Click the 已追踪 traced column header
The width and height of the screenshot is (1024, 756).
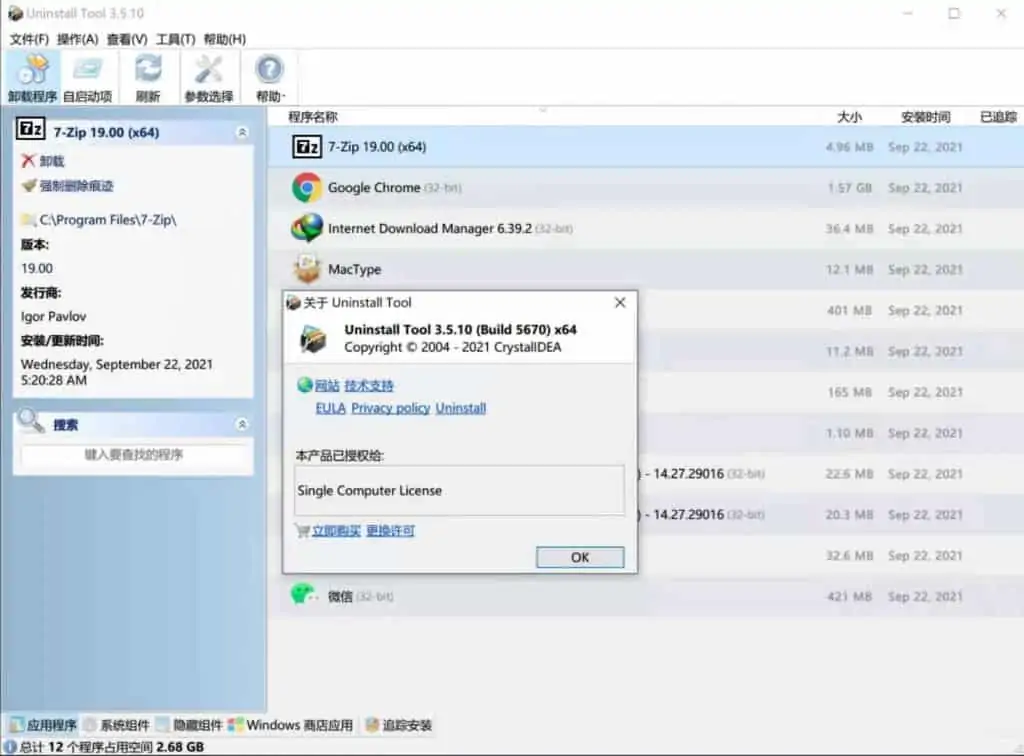tap(999, 117)
